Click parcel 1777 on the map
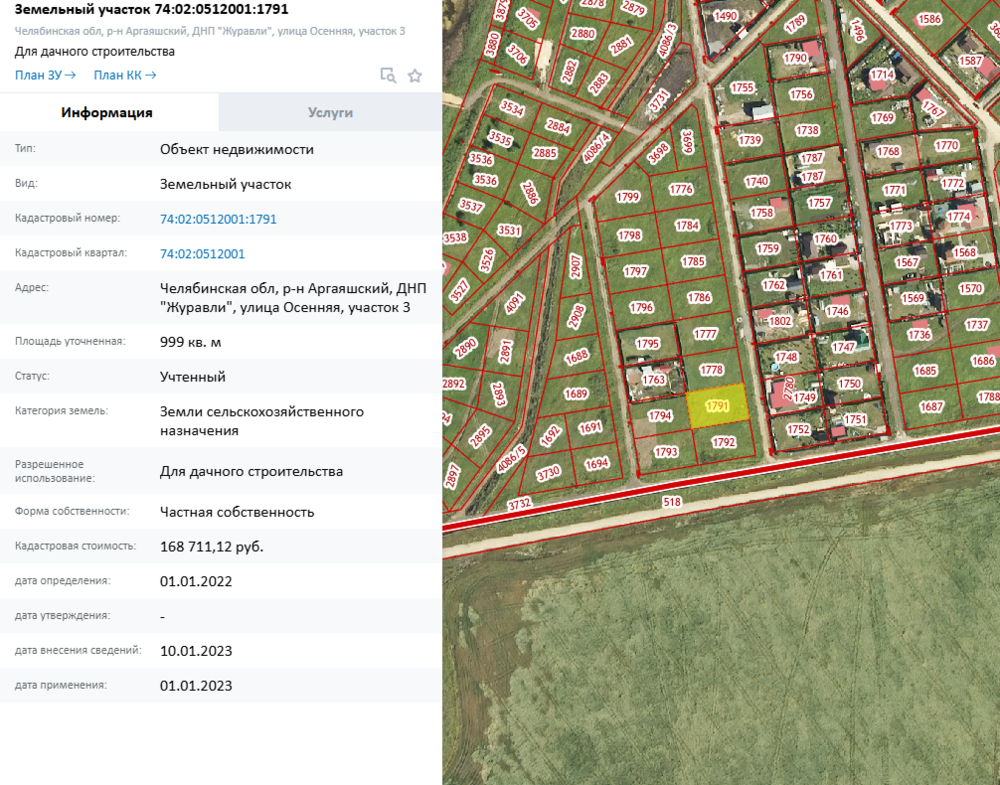This screenshot has width=1000, height=785. coord(706,335)
